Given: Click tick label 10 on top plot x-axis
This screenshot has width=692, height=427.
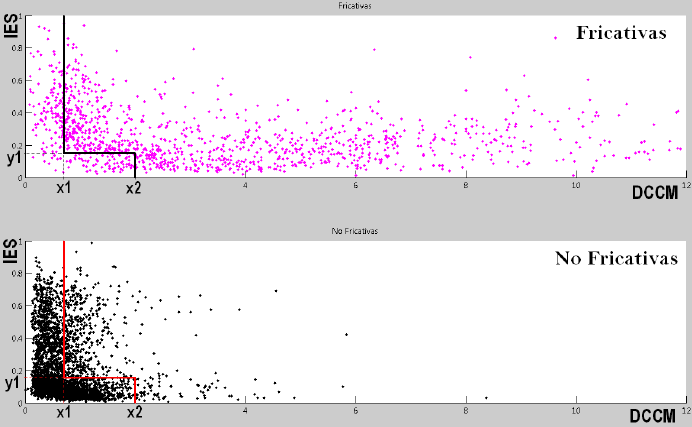Looking at the screenshot, I should pos(575,186).
